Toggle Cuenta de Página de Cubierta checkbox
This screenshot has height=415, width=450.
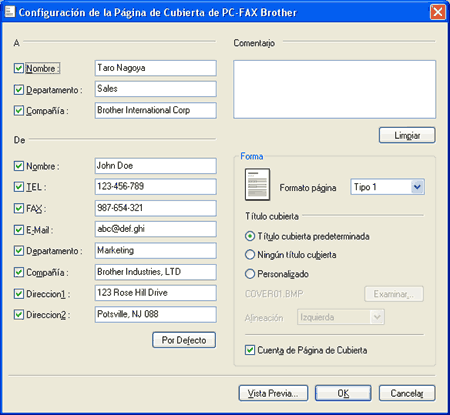[x=250, y=350]
